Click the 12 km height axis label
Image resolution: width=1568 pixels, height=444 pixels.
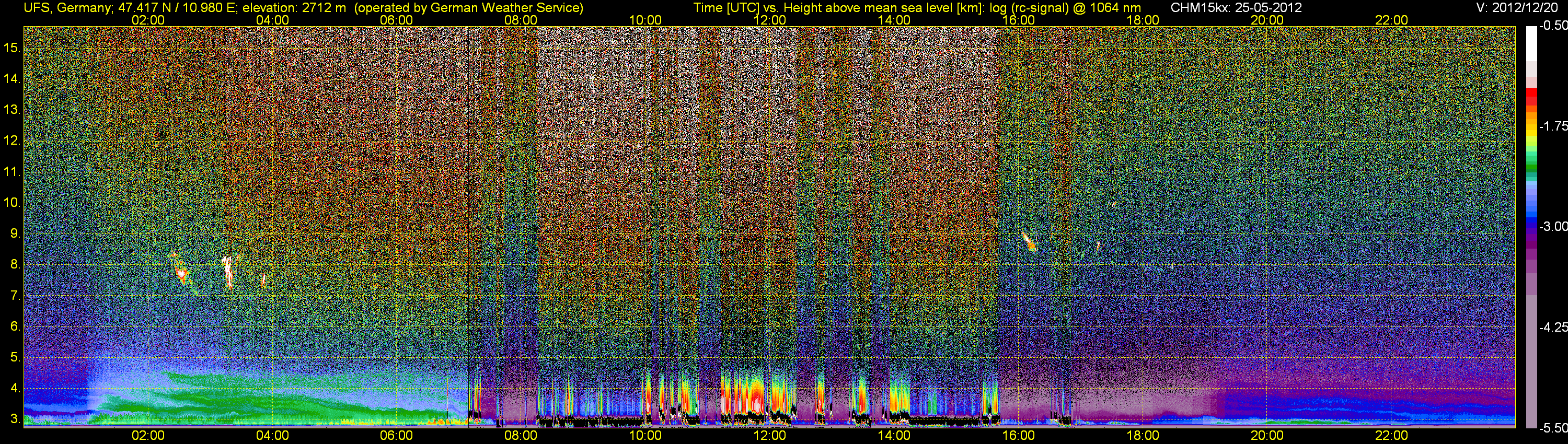pyautogui.click(x=12, y=141)
